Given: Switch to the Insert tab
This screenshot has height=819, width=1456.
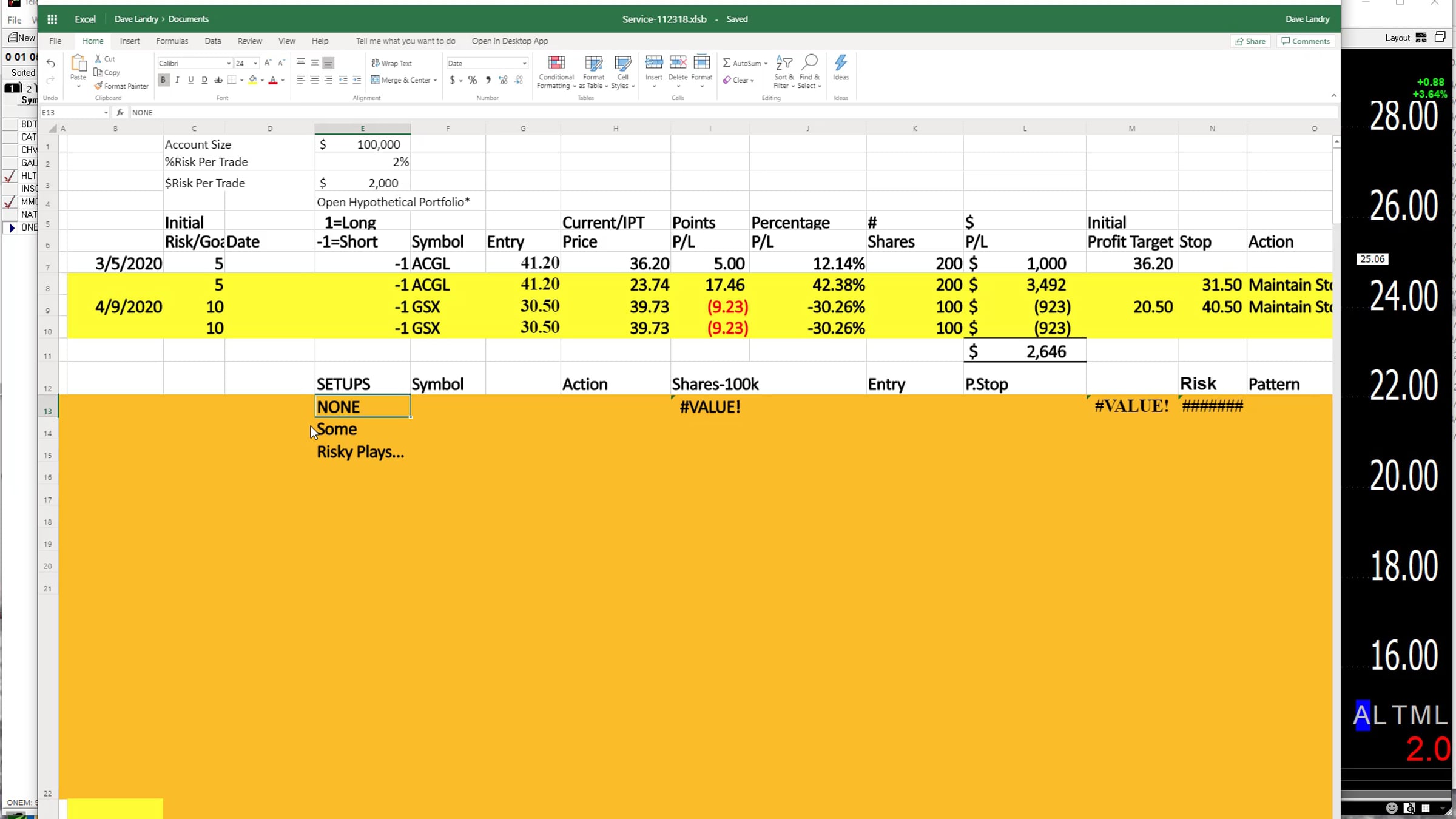Looking at the screenshot, I should point(130,41).
